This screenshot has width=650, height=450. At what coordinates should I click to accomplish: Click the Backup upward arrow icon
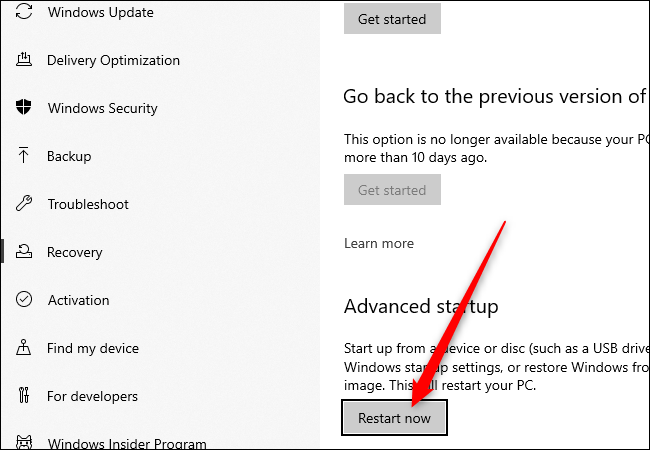(x=23, y=156)
